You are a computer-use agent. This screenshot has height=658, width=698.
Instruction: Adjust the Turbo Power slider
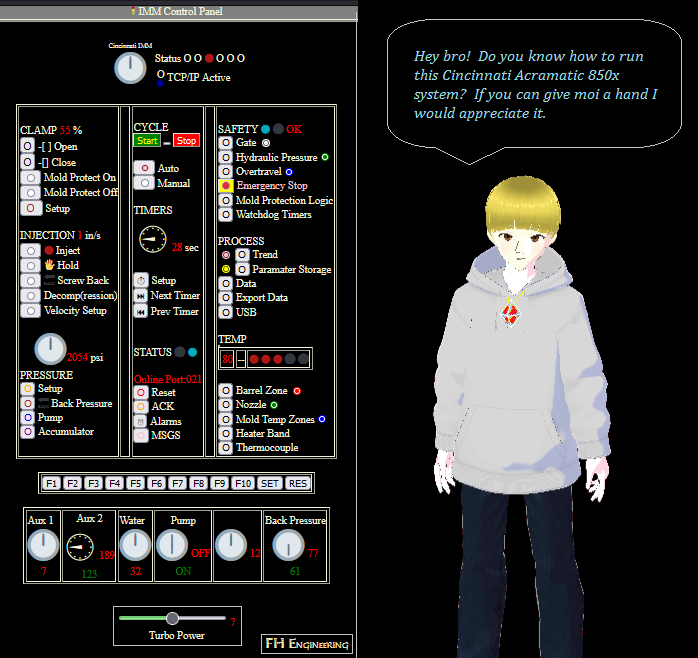172,618
